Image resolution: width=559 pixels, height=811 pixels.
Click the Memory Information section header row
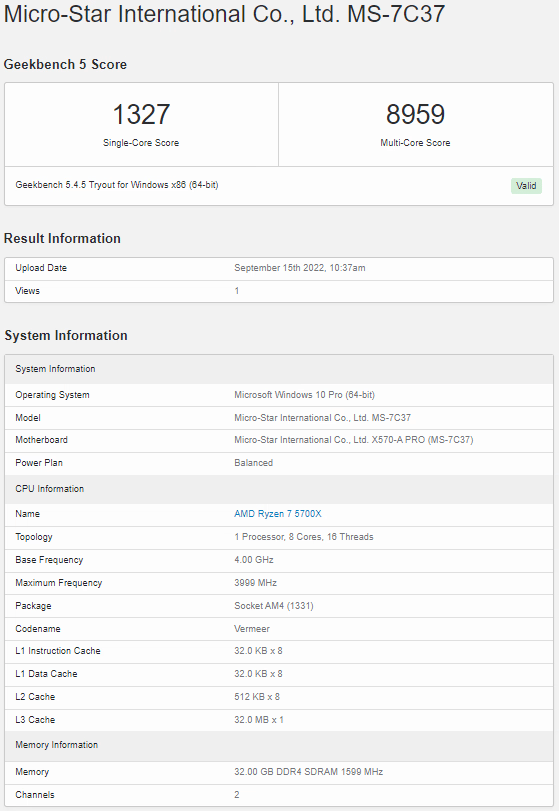tap(279, 745)
